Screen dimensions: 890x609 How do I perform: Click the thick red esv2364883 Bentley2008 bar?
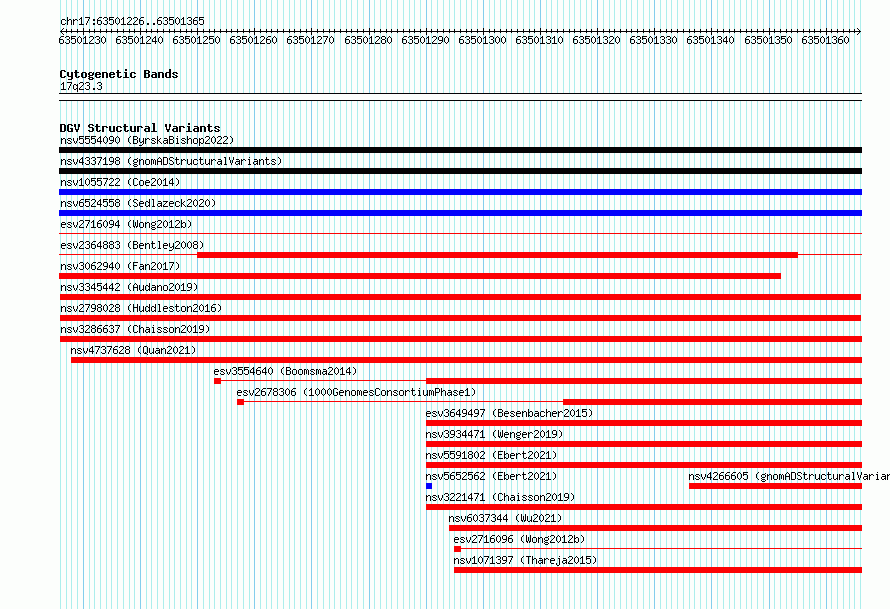[497, 255]
